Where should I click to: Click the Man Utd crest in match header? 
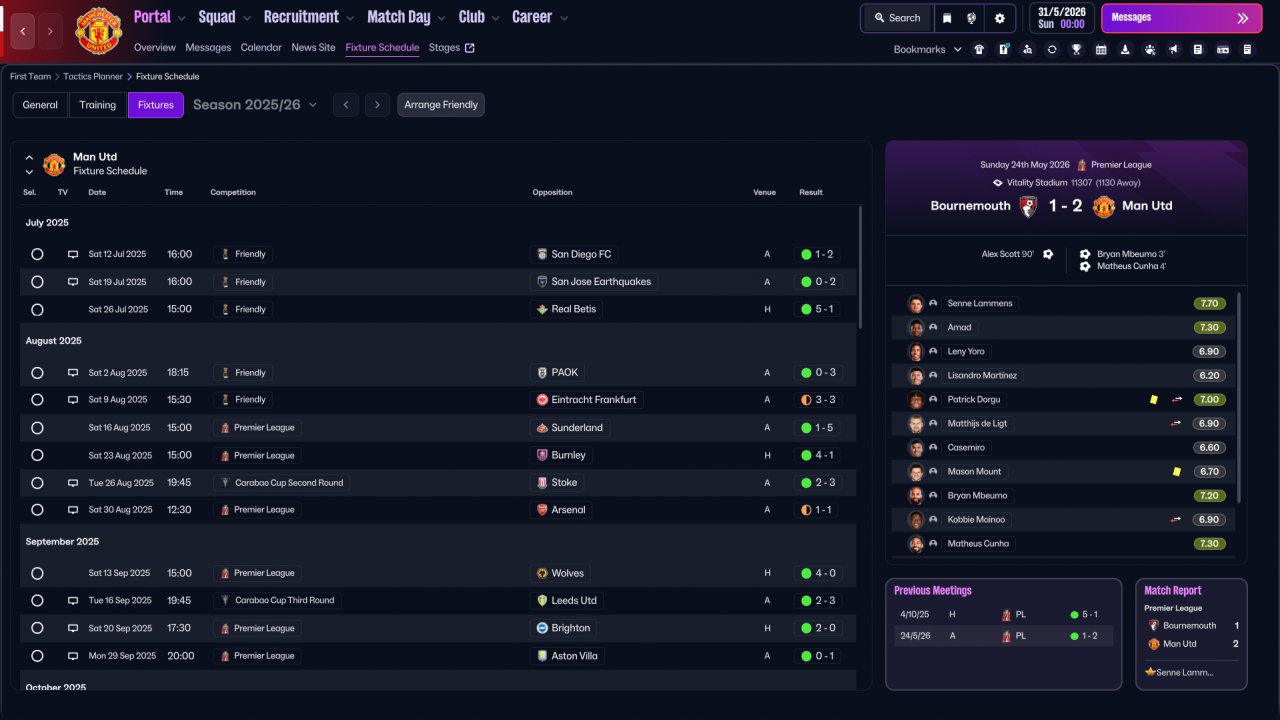tap(1103, 206)
